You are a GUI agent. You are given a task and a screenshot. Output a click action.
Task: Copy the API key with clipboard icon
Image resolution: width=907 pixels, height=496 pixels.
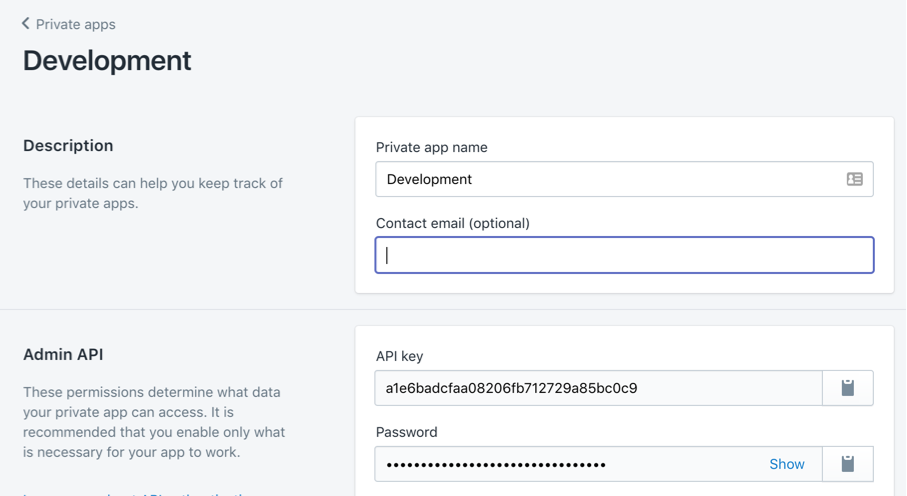click(847, 388)
